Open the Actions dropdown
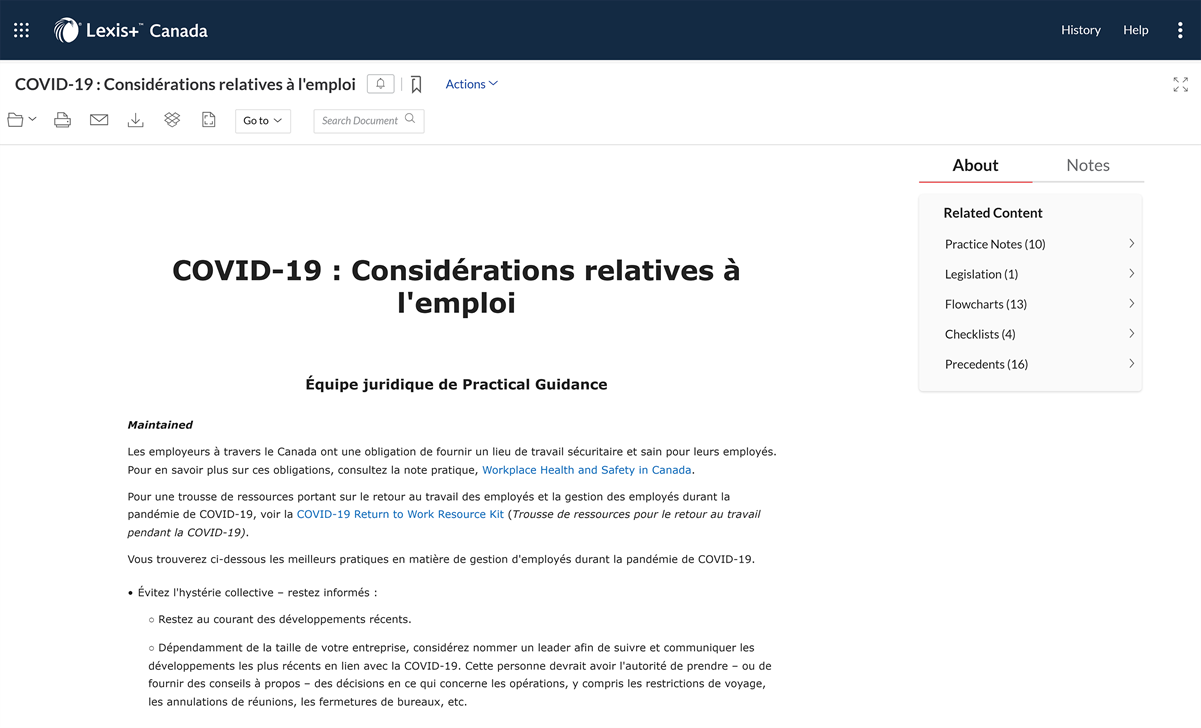The image size is (1201, 728). (x=471, y=84)
